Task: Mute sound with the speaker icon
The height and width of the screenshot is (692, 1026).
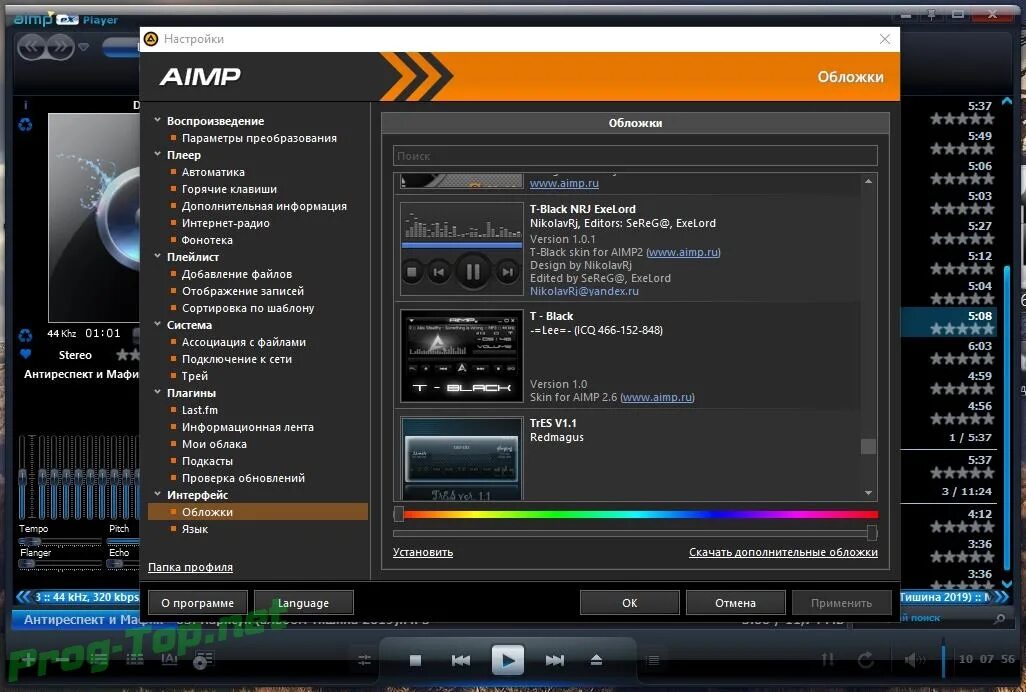Action: coord(914,660)
